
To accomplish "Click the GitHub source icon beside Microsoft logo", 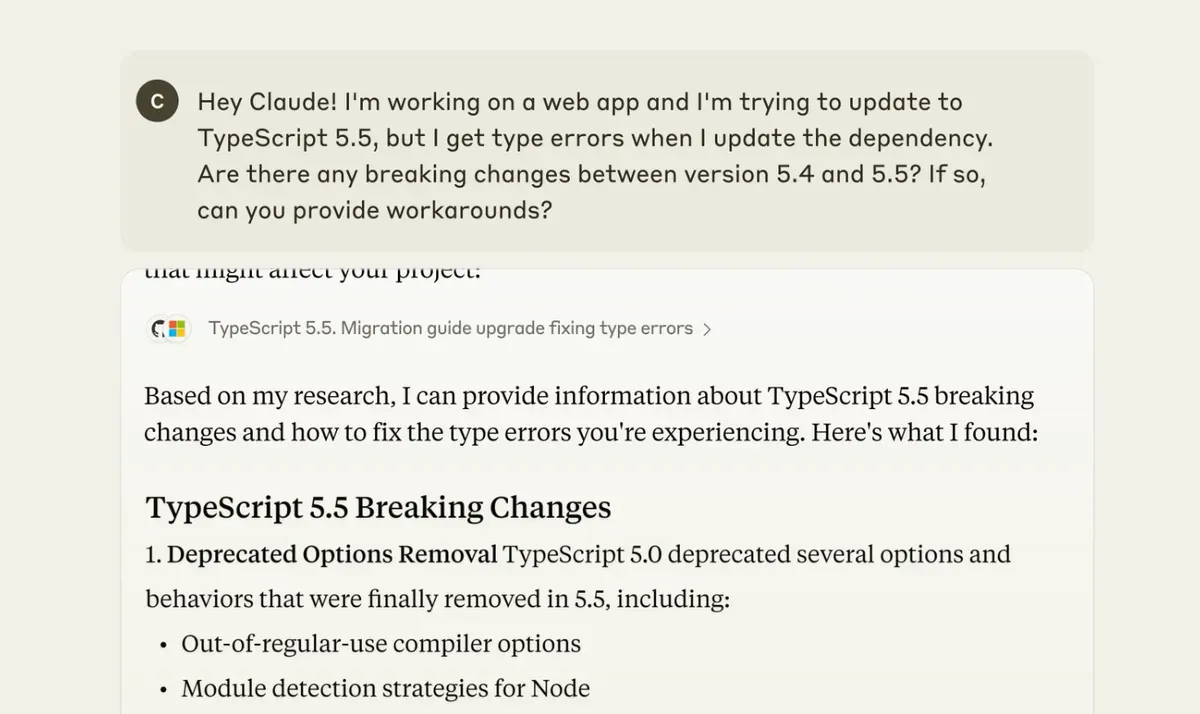I will pos(158,328).
